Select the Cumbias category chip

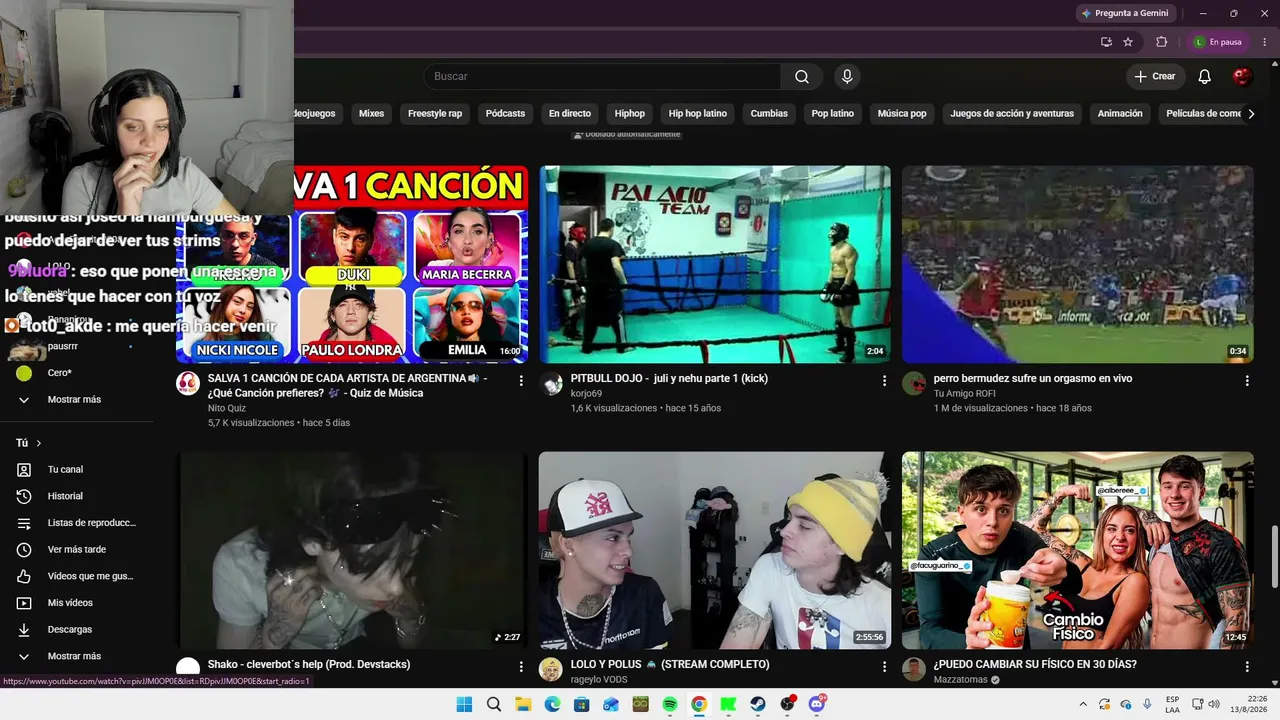tap(769, 114)
